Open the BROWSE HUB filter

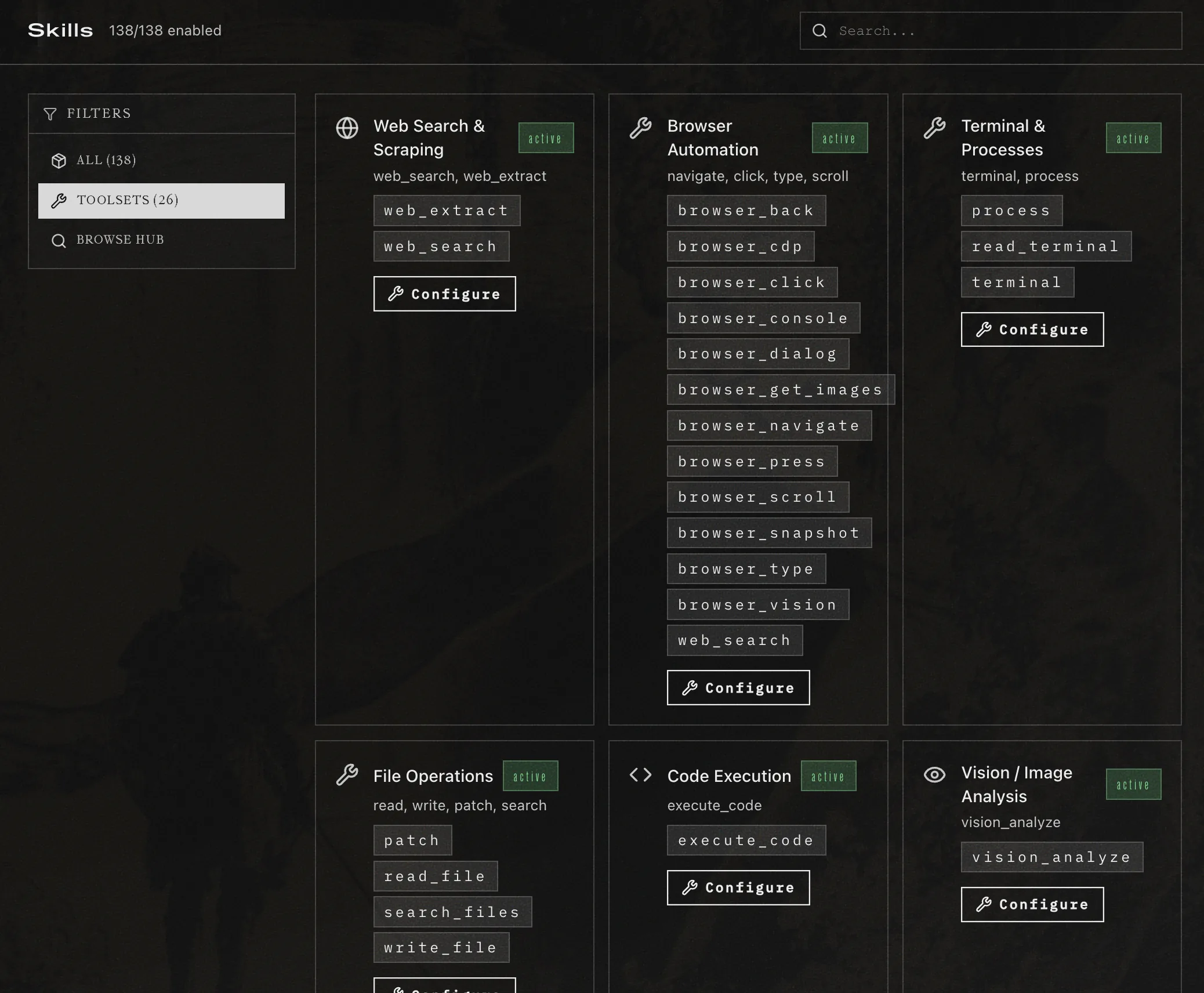(x=161, y=240)
